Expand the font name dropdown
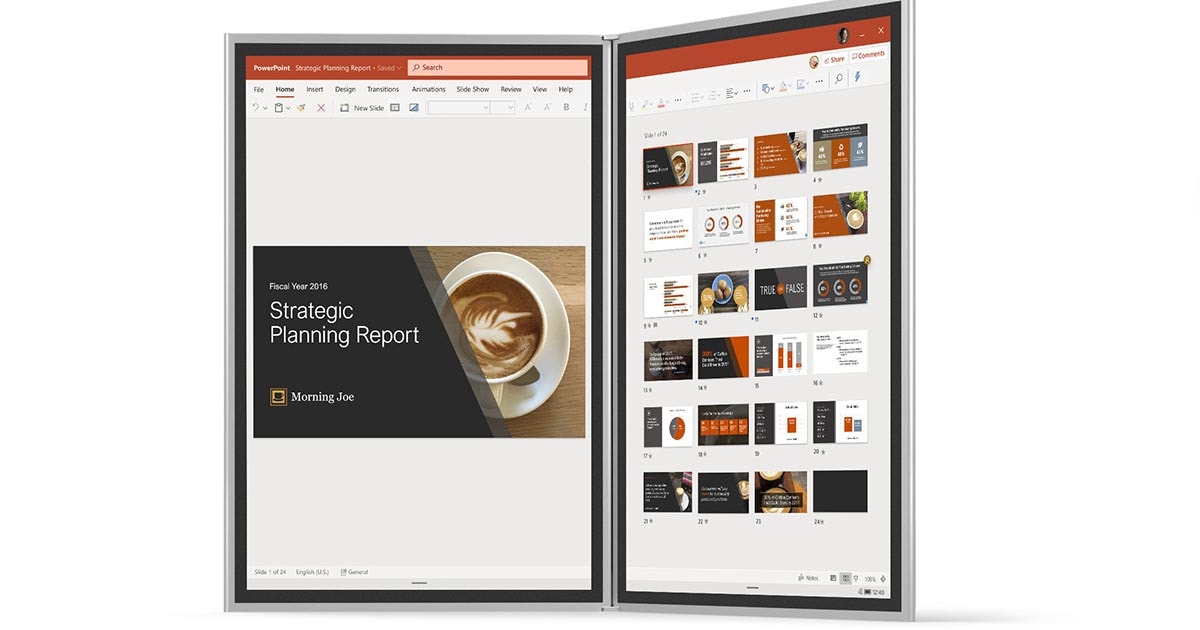 point(486,108)
